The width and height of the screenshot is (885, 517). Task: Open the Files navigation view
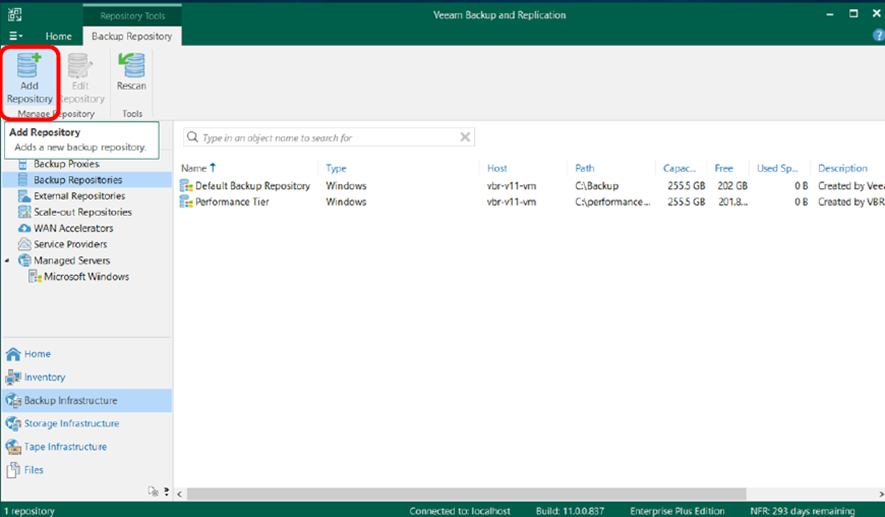tap(87, 470)
